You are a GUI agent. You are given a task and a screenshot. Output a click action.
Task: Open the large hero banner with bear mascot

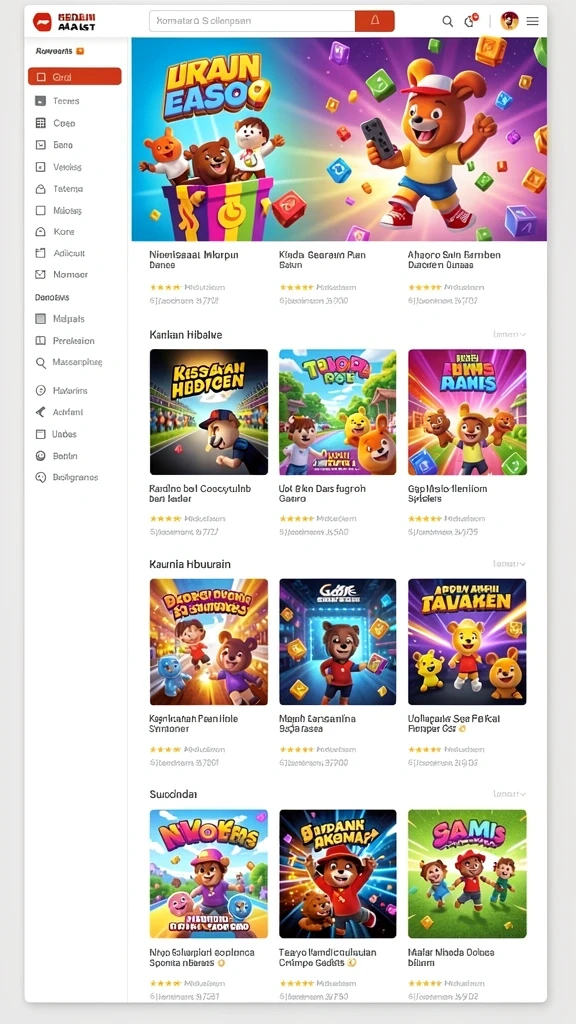tap(339, 139)
